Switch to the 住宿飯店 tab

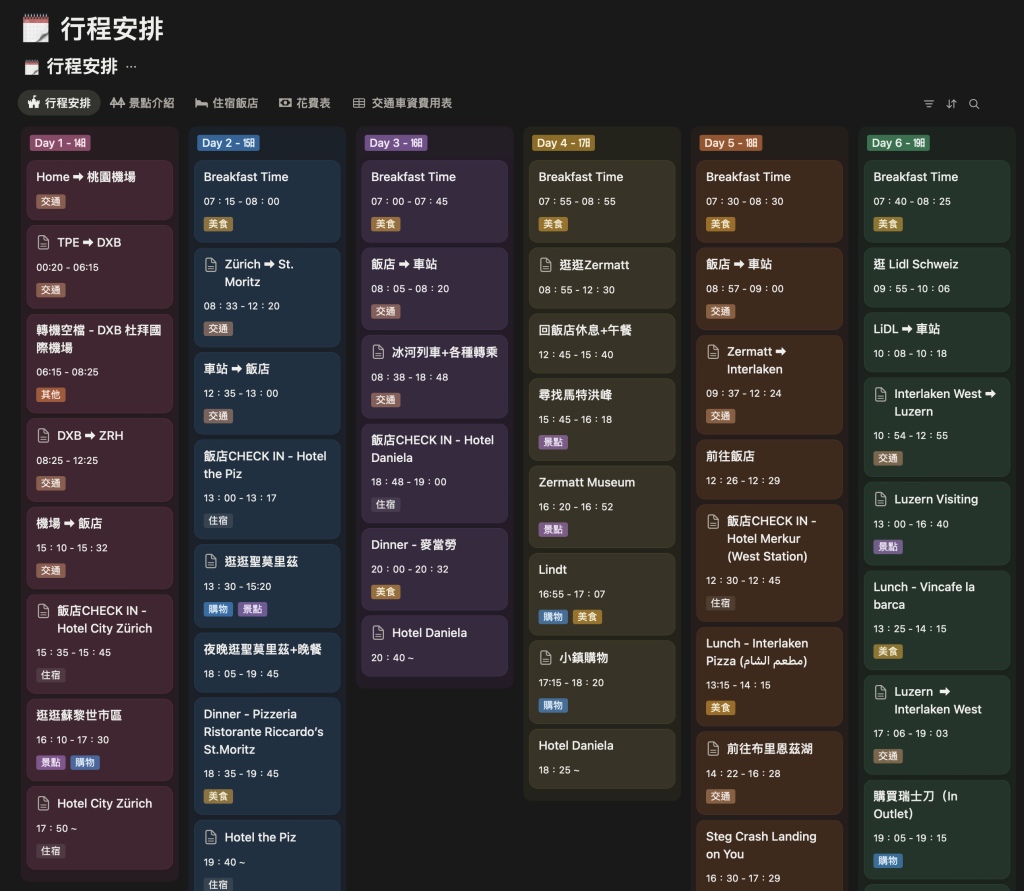(x=226, y=103)
